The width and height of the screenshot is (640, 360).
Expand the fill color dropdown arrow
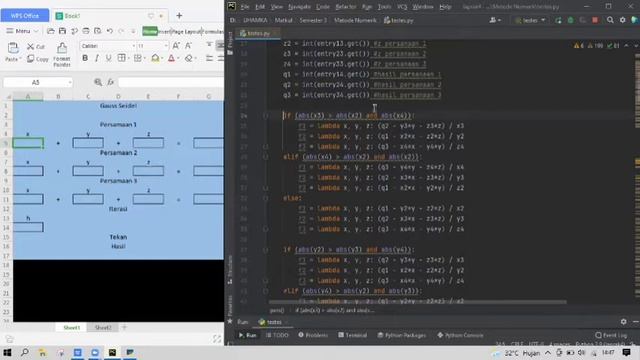[162, 58]
